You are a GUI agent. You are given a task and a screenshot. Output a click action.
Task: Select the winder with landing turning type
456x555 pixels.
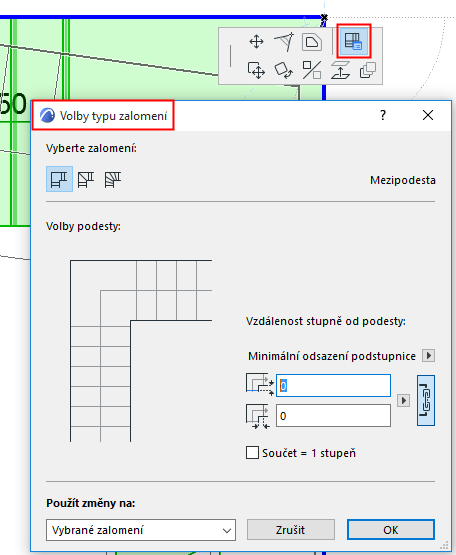coord(86,179)
